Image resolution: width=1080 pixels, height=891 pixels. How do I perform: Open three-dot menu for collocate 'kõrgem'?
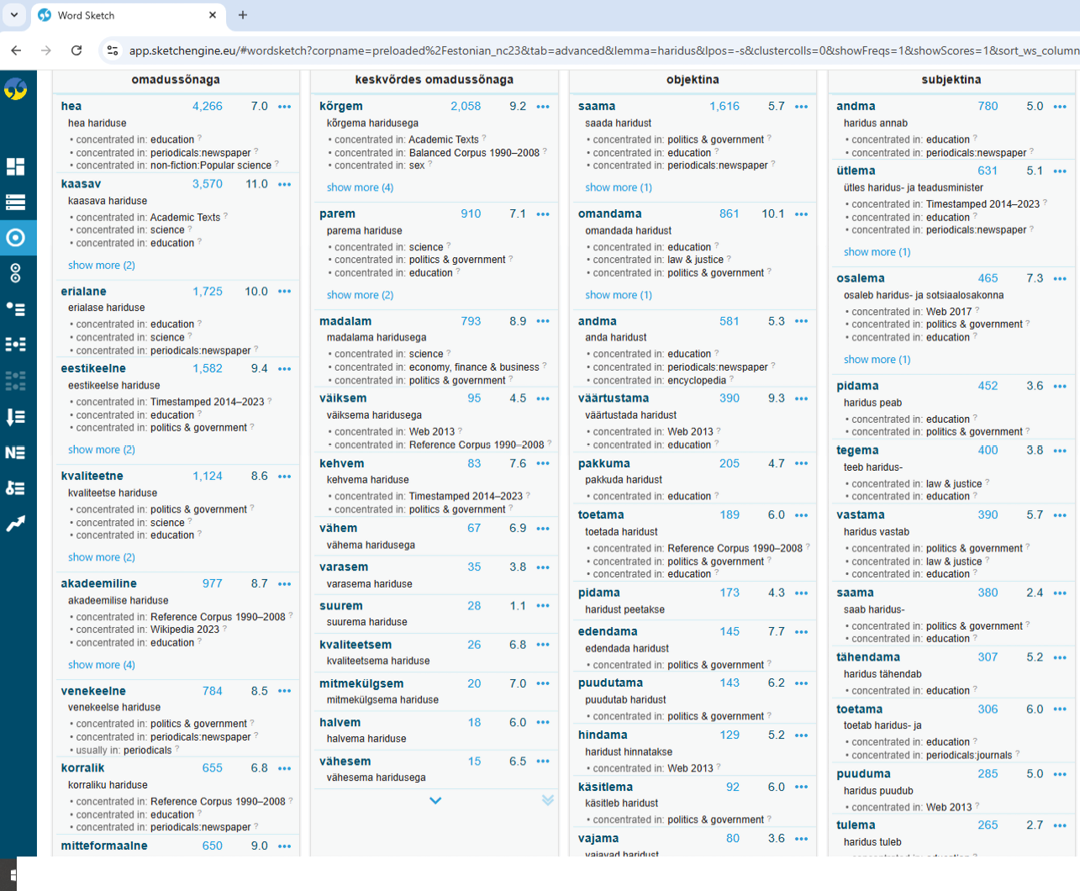[x=543, y=107]
